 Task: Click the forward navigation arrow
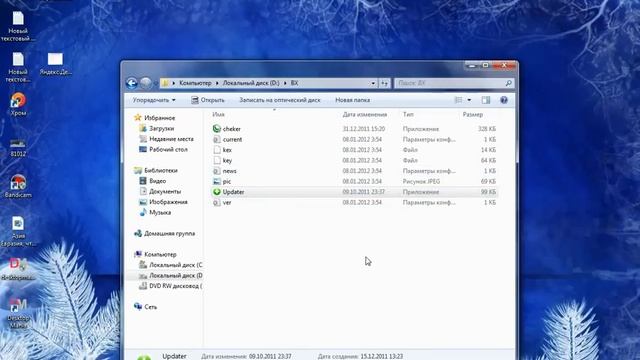[146, 83]
